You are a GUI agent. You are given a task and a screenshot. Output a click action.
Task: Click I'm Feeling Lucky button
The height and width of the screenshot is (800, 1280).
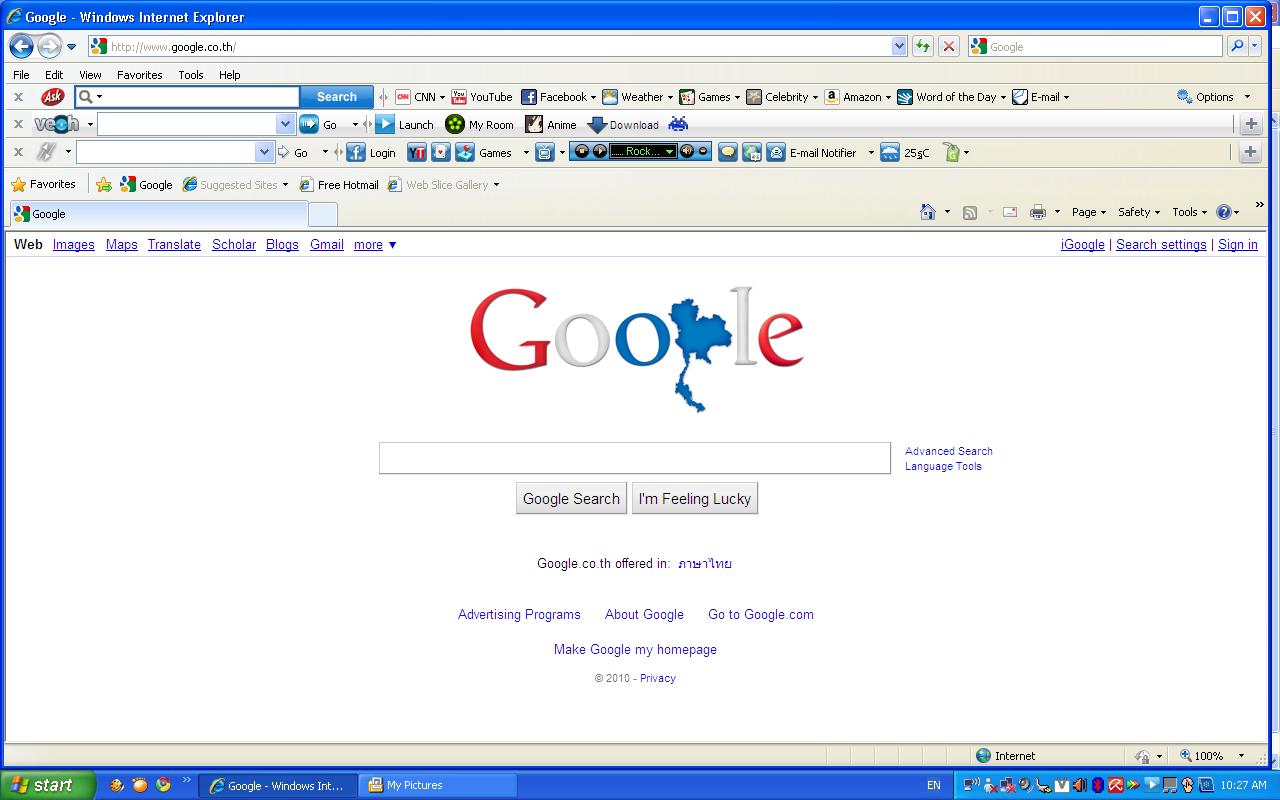695,498
